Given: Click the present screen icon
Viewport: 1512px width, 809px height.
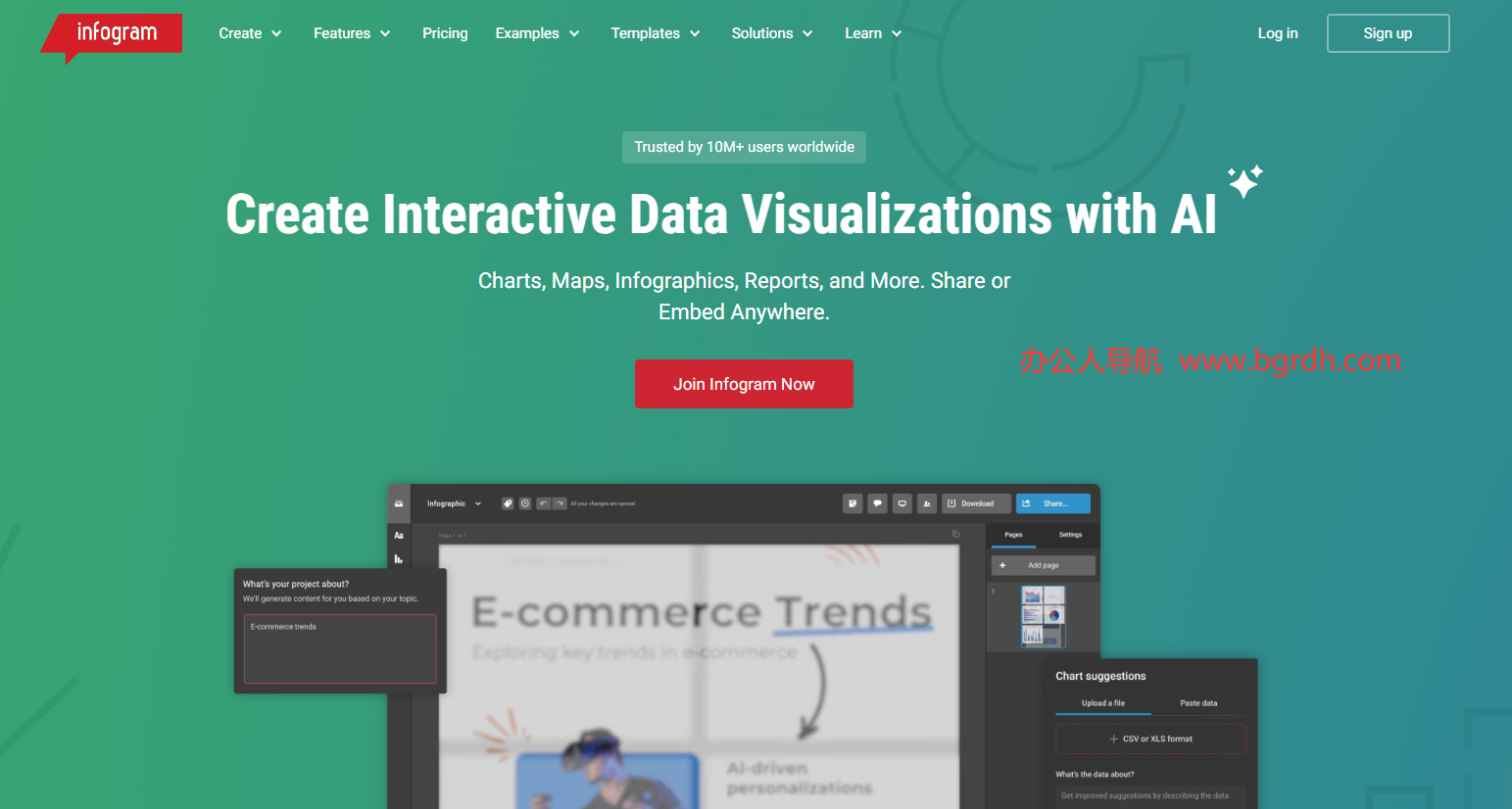Looking at the screenshot, I should coord(902,503).
